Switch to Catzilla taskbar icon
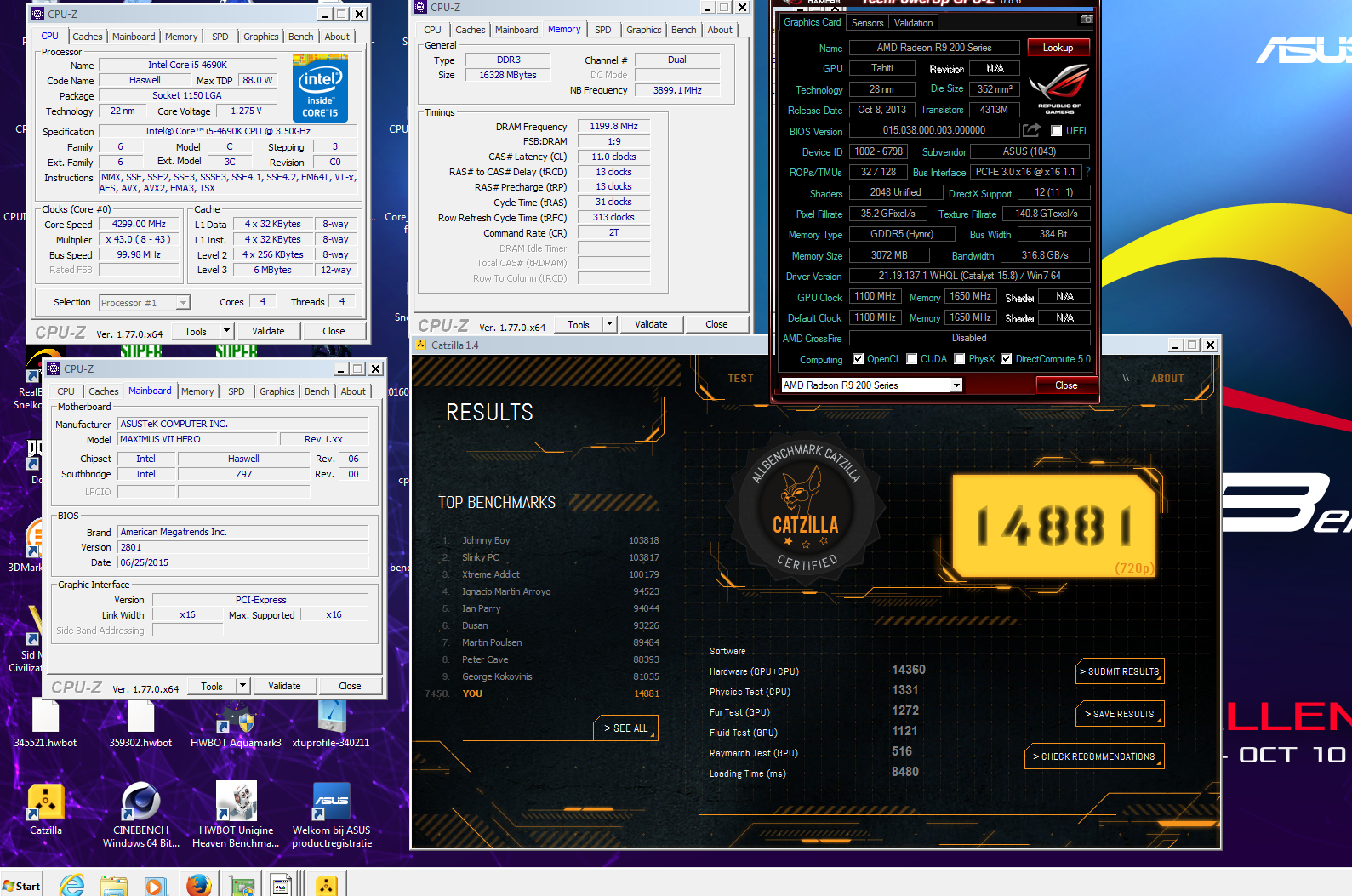This screenshot has width=1352, height=896. [327, 886]
